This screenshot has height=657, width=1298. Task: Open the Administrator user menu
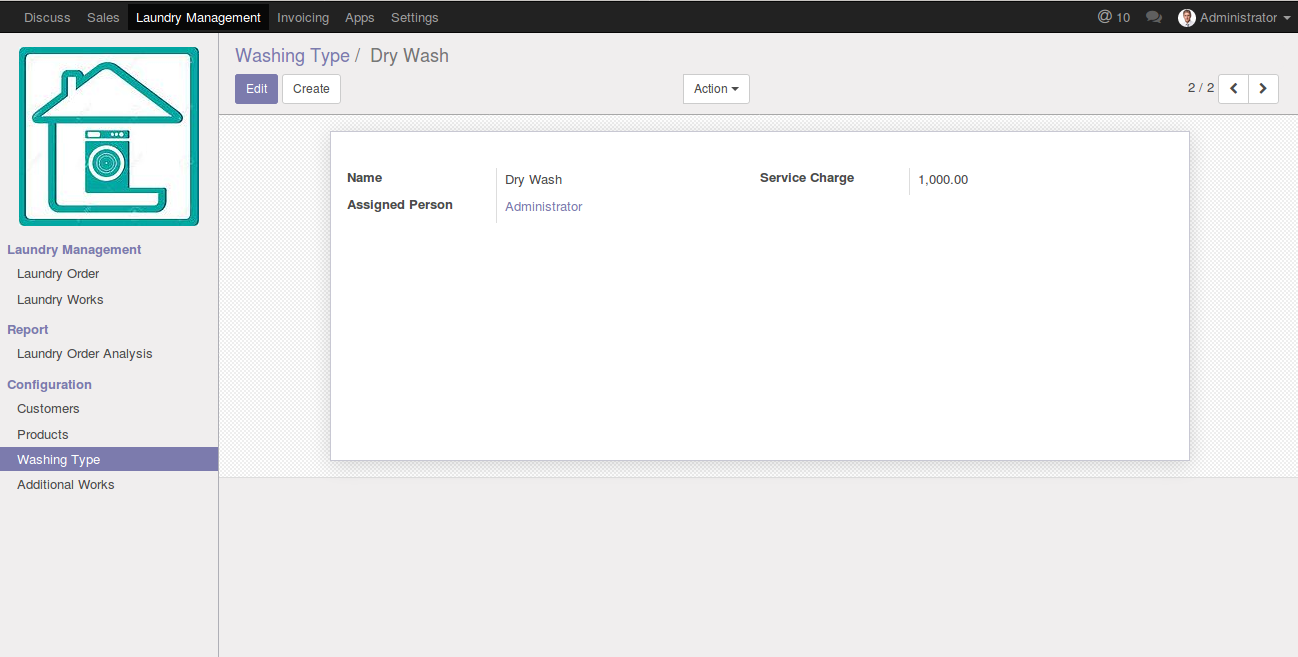coord(1235,17)
